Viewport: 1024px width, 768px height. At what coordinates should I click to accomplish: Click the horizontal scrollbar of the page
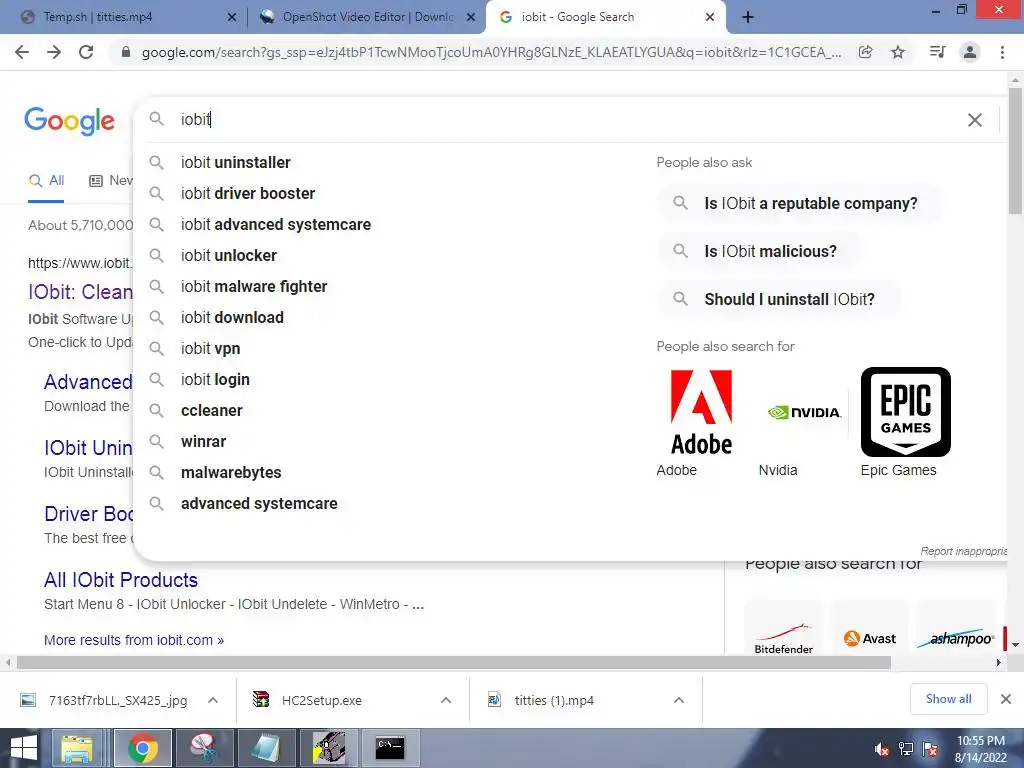454,663
